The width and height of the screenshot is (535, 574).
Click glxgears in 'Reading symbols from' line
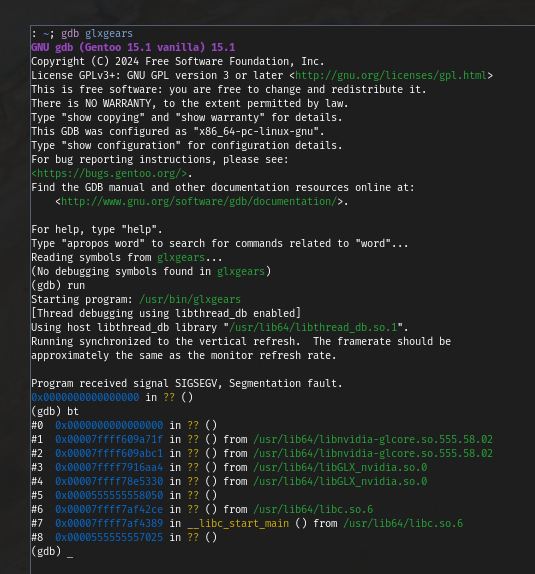point(181,257)
